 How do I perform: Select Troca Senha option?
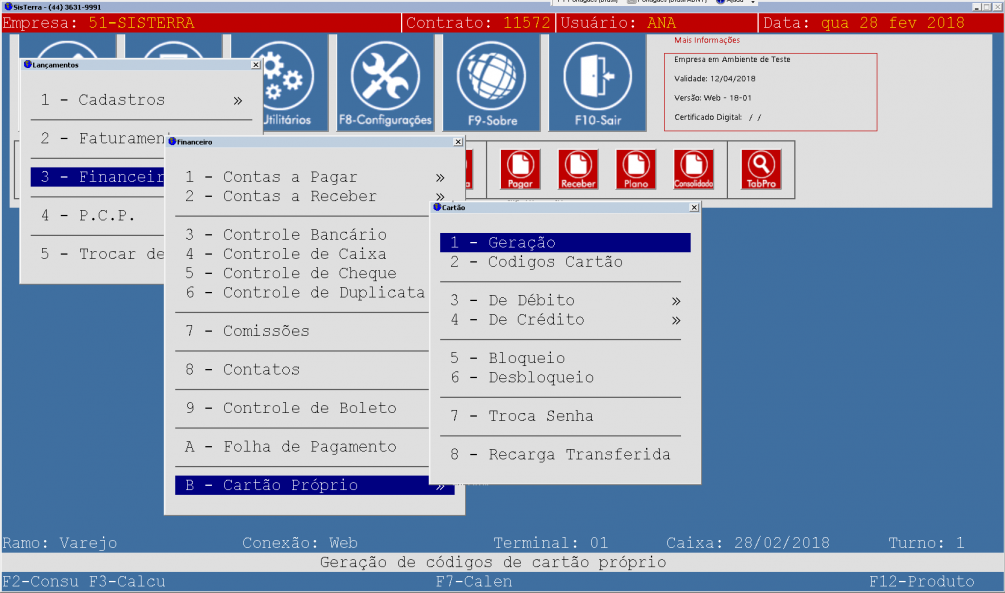click(x=540, y=416)
